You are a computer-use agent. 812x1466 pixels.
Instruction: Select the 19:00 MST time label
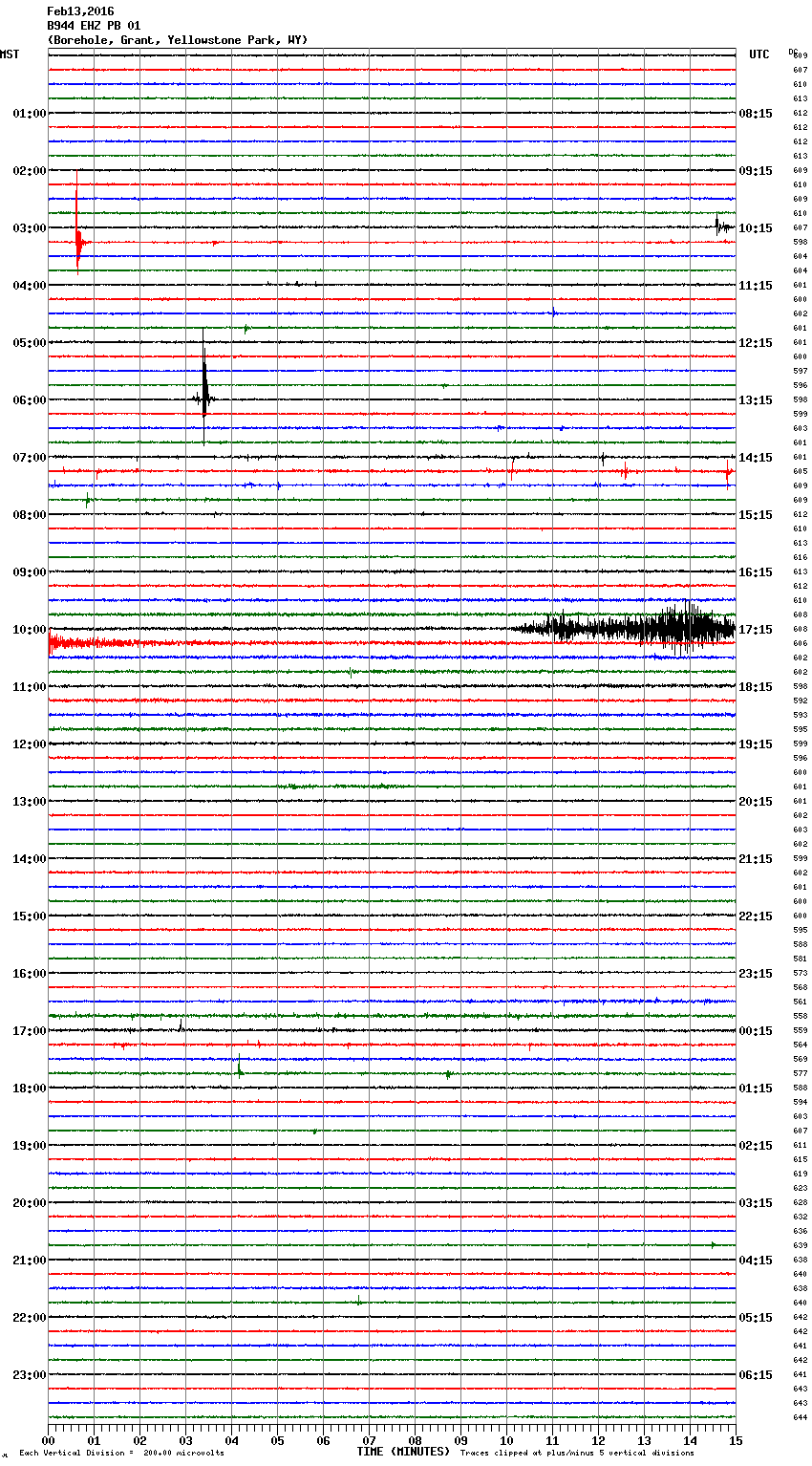(29, 1146)
